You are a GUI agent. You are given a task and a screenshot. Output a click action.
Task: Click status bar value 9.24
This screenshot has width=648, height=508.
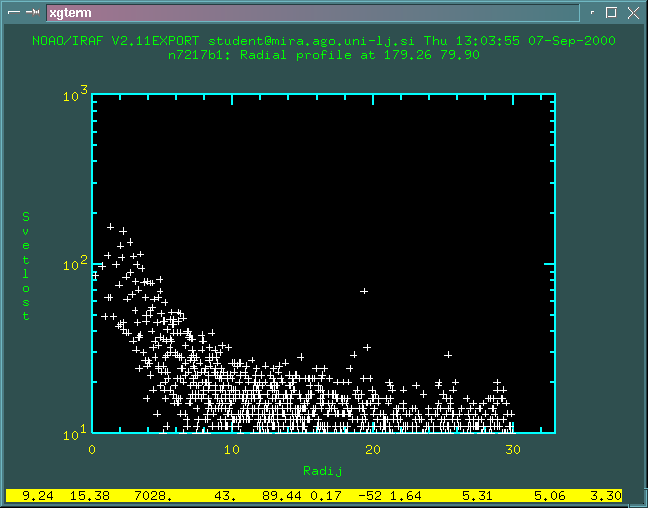(x=38, y=496)
